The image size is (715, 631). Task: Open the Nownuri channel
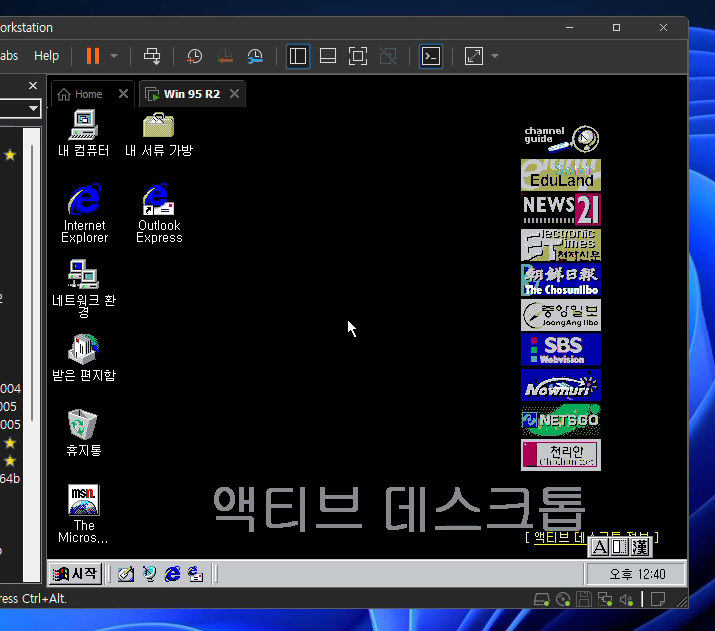click(561, 385)
